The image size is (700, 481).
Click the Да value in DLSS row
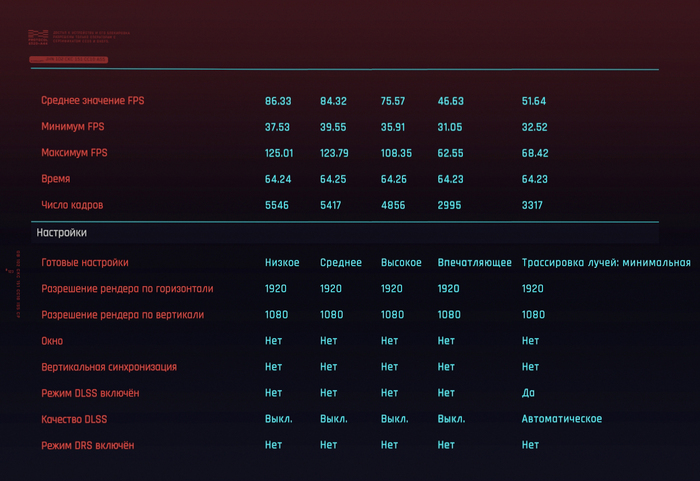(528, 393)
